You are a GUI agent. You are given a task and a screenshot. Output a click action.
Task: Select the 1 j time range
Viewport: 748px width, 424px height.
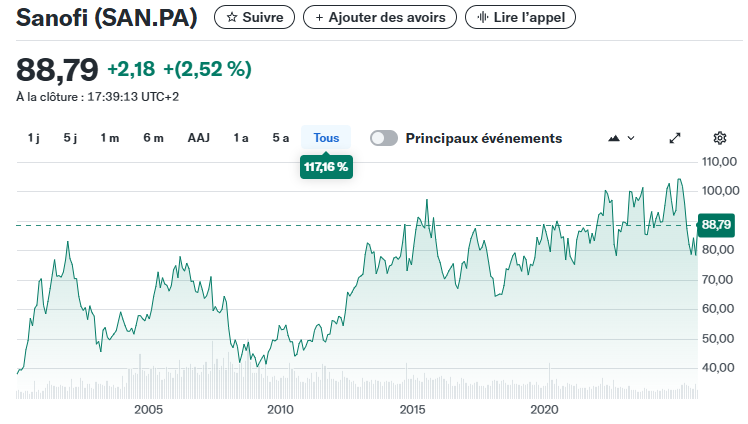(x=34, y=138)
